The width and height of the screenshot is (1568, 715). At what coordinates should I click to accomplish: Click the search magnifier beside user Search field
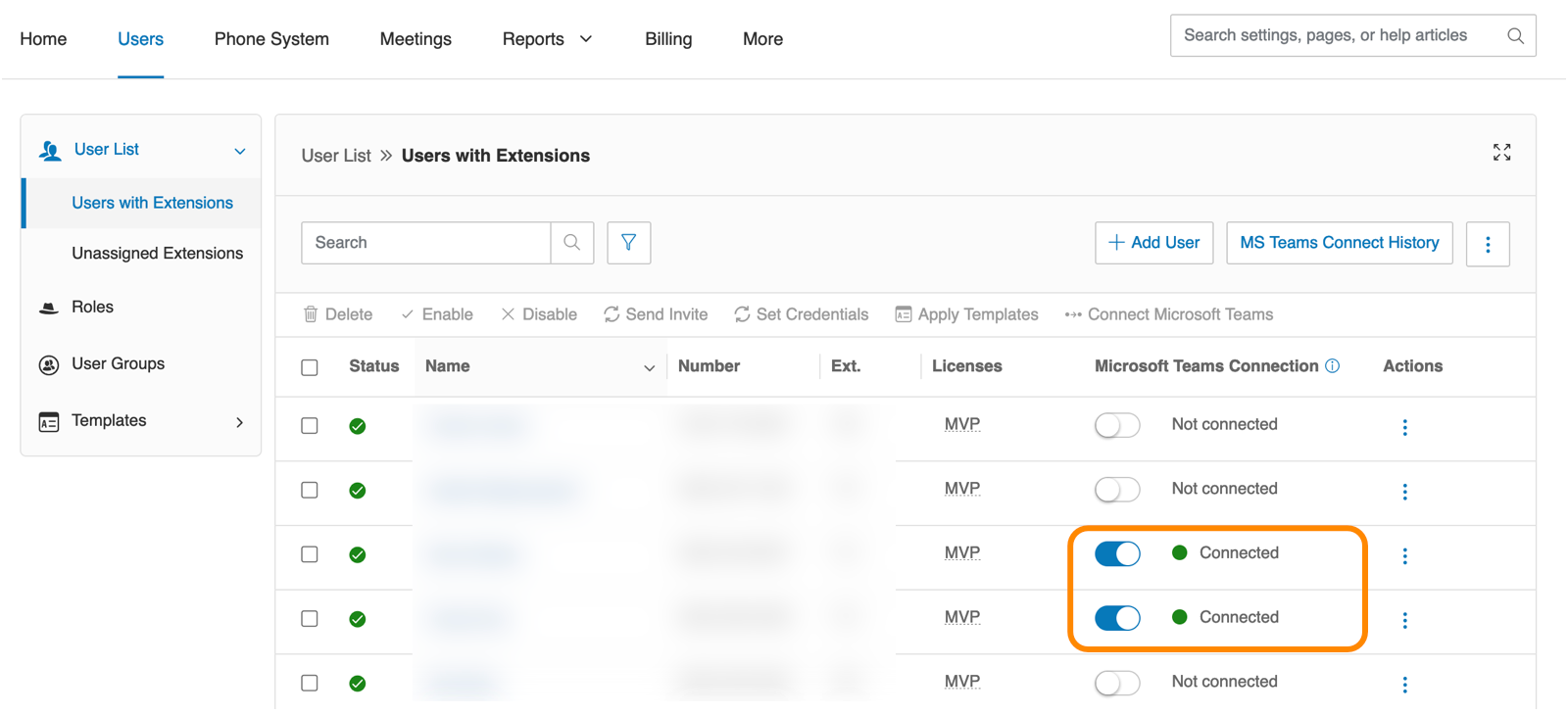point(572,243)
